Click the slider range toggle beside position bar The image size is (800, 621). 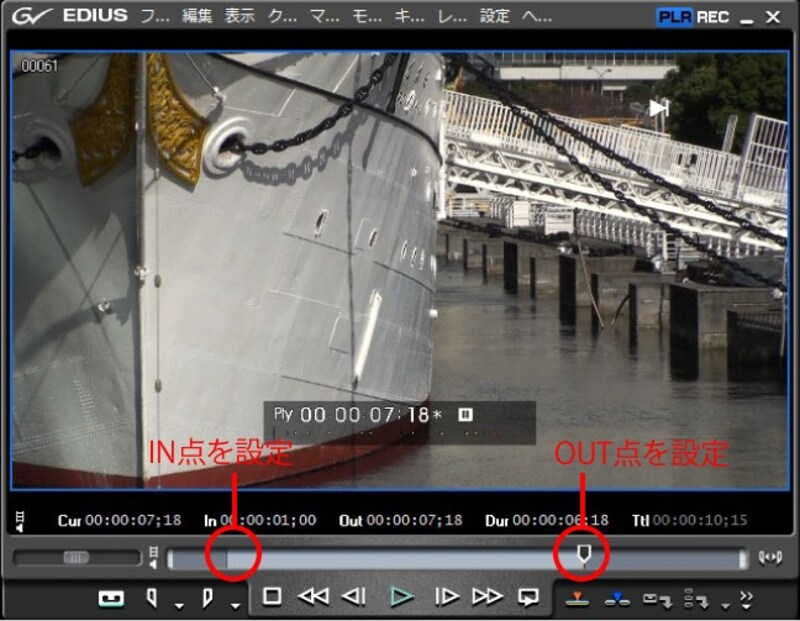[153, 557]
